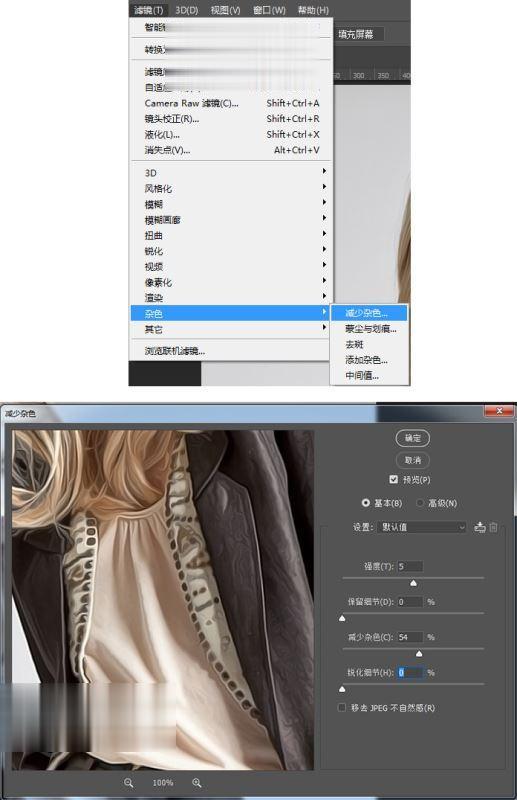Choose 蒙尘与划痕... from submenu
Viewport: 517px width, 800px height.
[370, 329]
